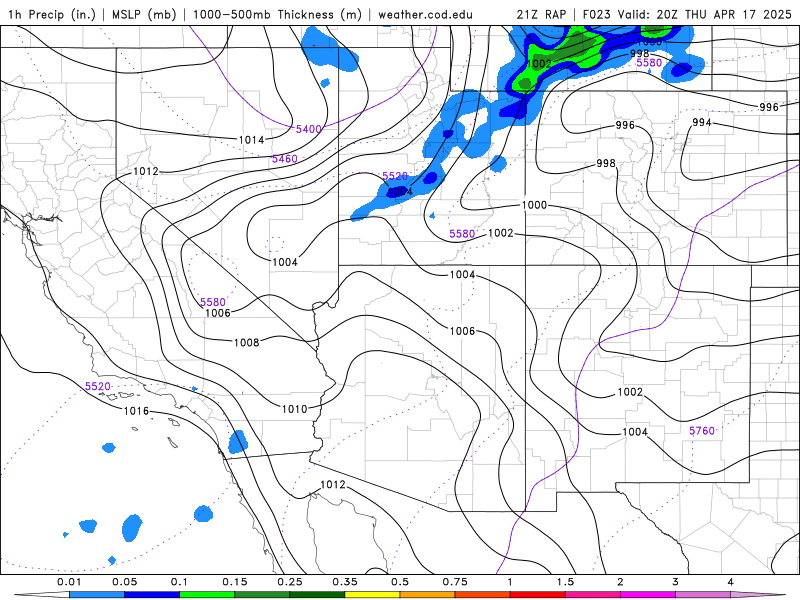The height and width of the screenshot is (600, 800).
Task: Click the "0.05" legend value
Action: point(124,582)
